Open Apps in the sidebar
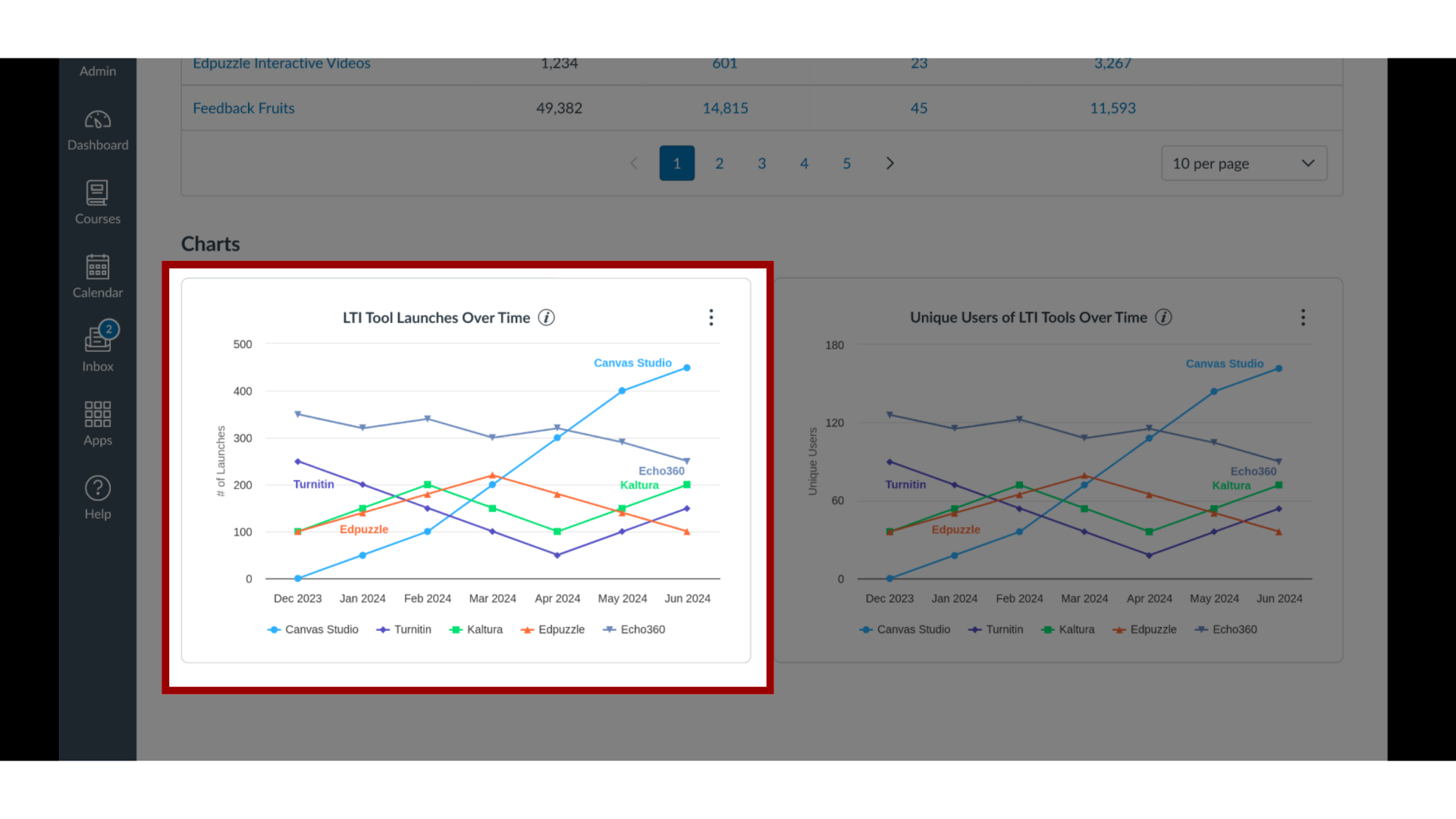1456x819 pixels. 98,425
